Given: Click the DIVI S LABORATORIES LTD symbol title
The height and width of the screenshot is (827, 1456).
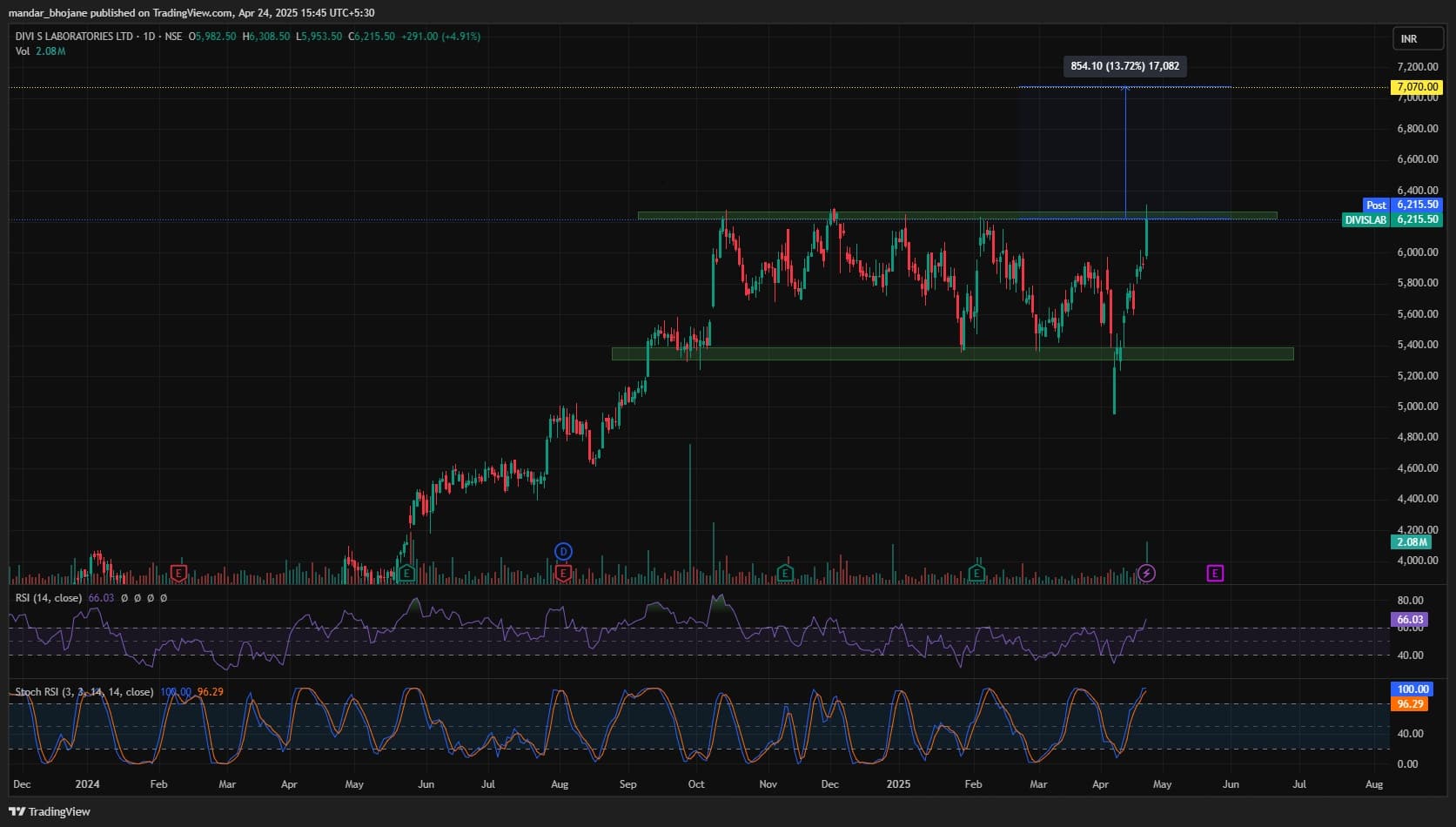Looking at the screenshot, I should click(75, 37).
